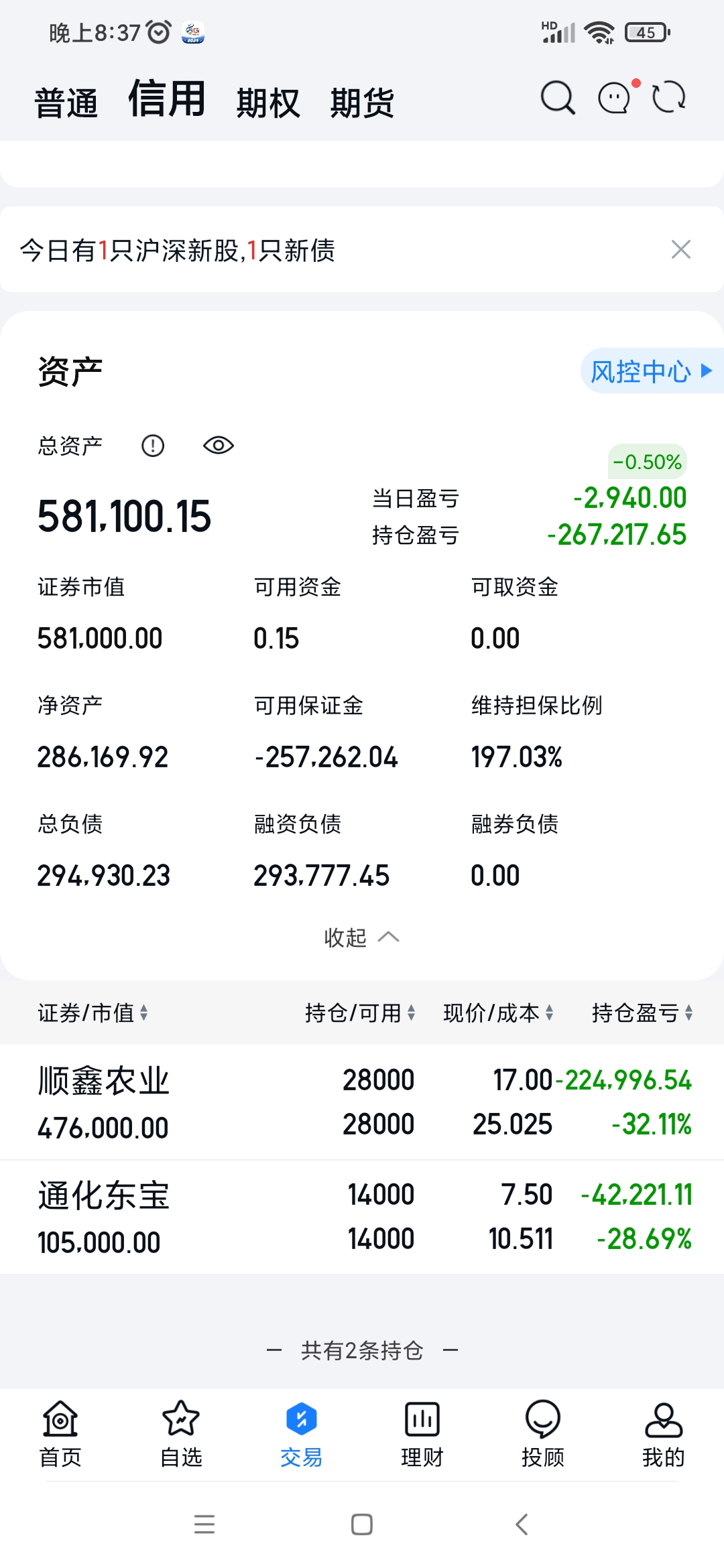The height and width of the screenshot is (1568, 724).
Task: Open the 顺鑫农业 holding row
Action: coord(362,1102)
